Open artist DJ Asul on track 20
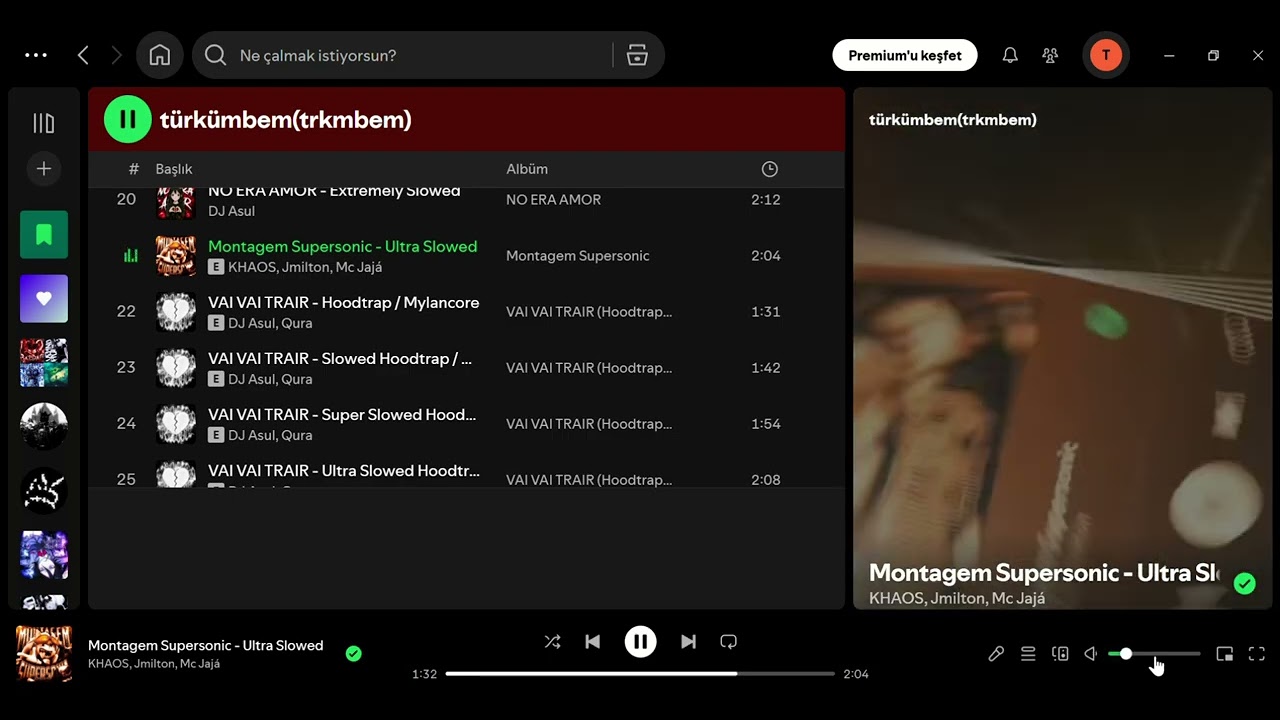1280x720 pixels. 231,211
